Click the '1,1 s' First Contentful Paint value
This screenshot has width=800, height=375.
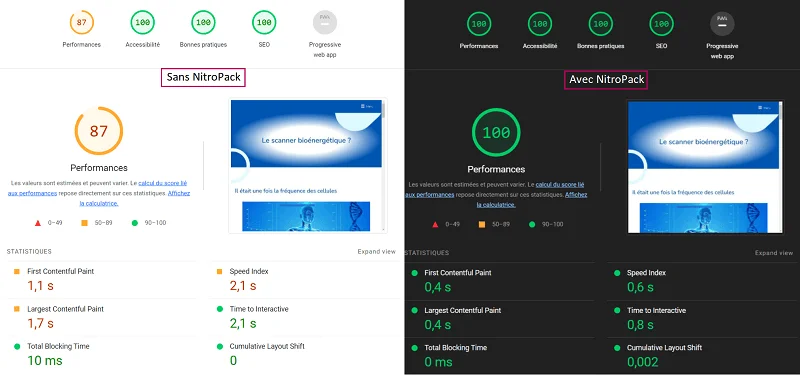[x=40, y=286]
